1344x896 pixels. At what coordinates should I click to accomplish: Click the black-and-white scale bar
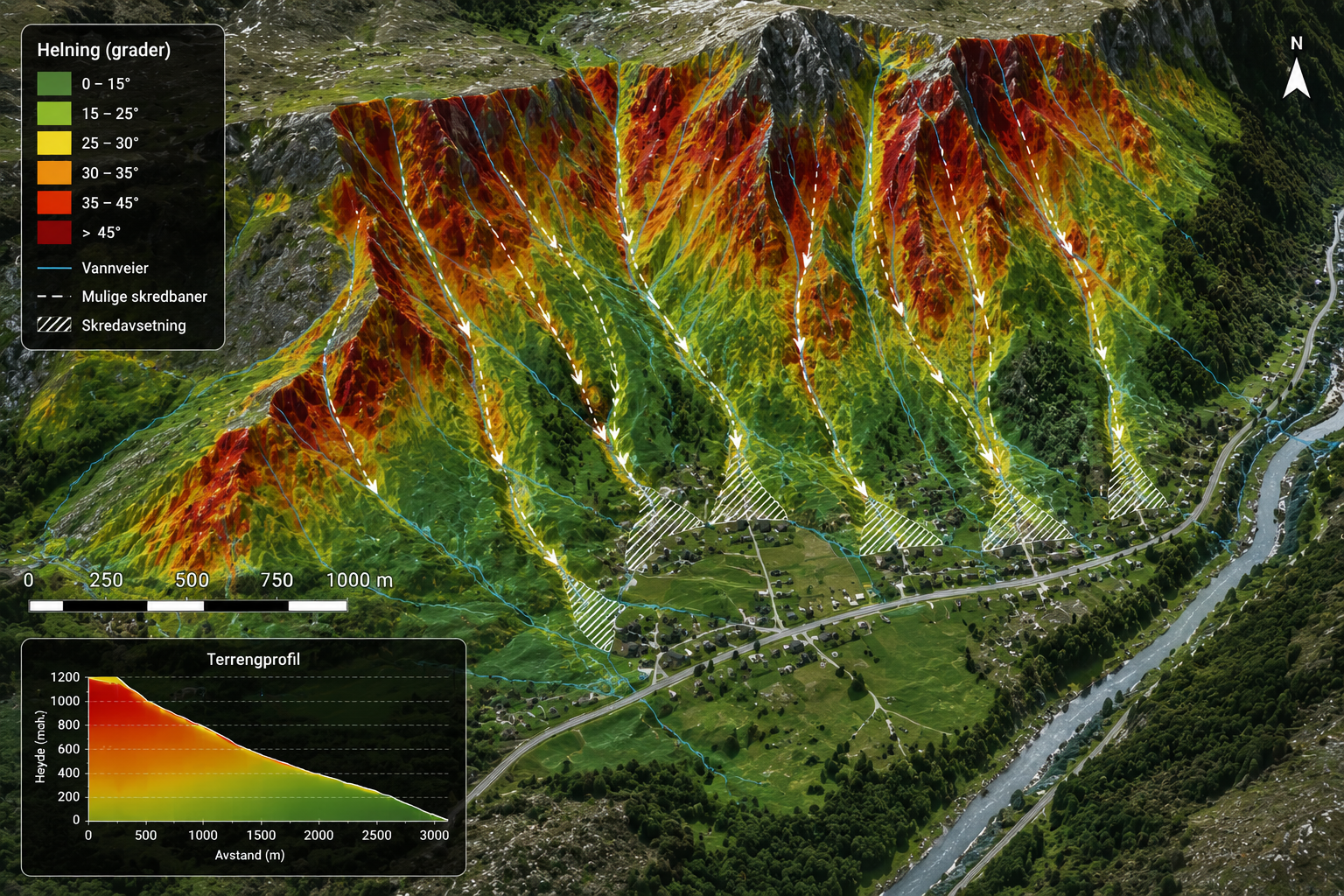click(188, 605)
